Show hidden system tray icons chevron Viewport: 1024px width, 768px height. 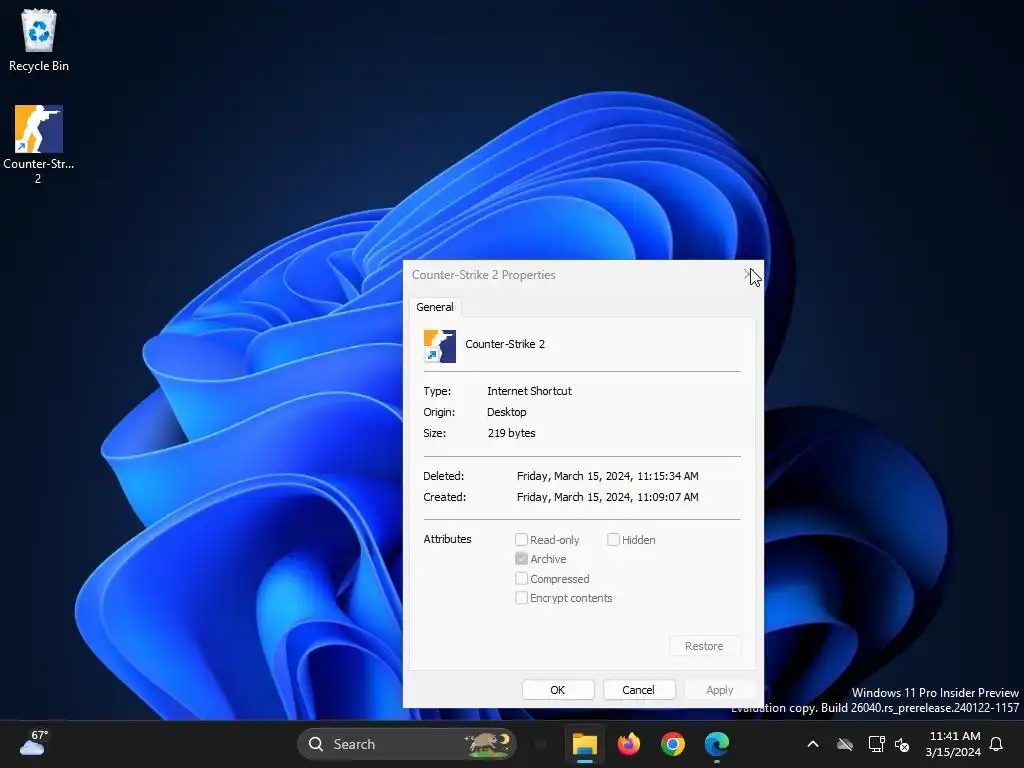pyautogui.click(x=813, y=744)
